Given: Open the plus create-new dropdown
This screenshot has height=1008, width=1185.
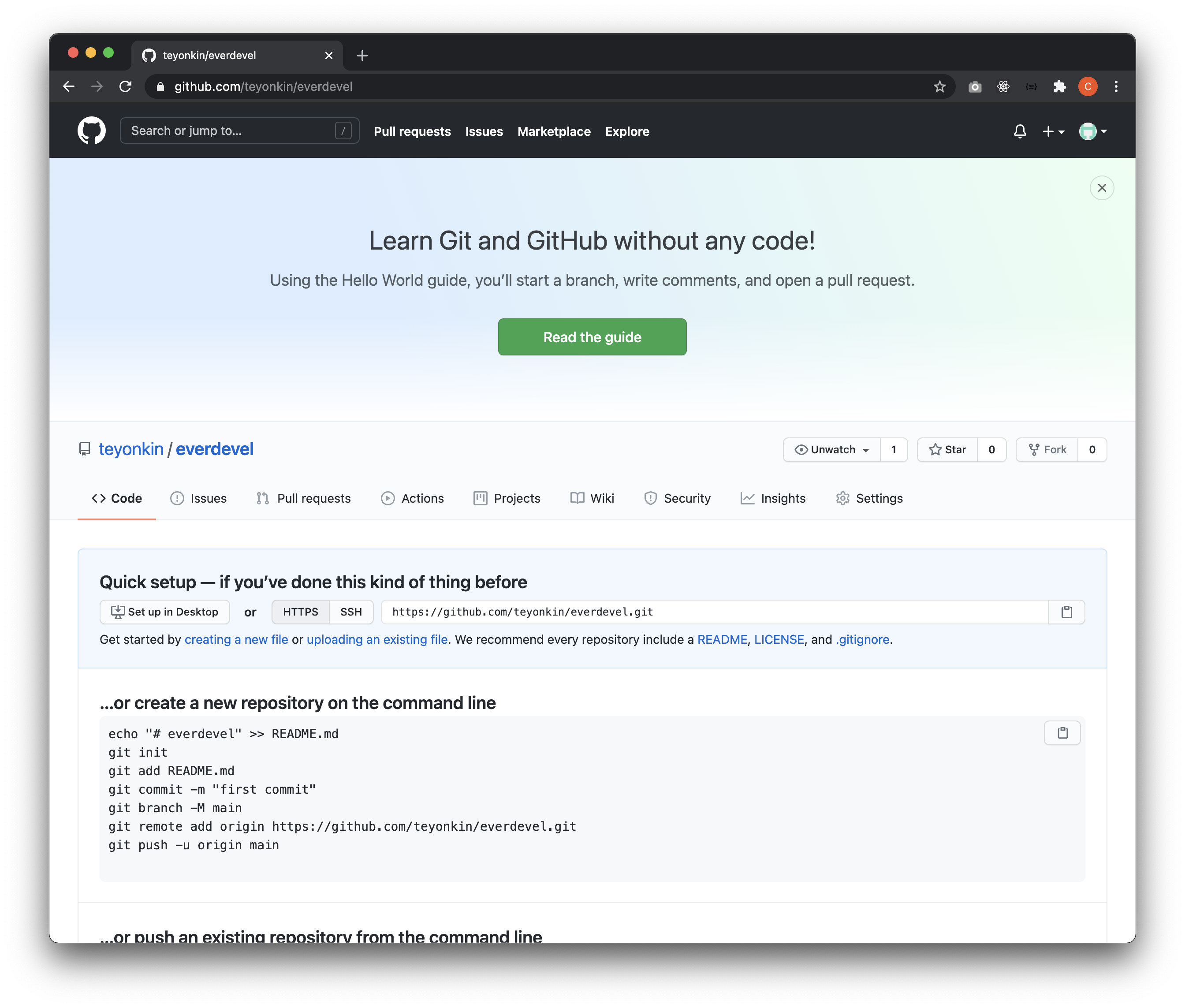Looking at the screenshot, I should click(1053, 131).
